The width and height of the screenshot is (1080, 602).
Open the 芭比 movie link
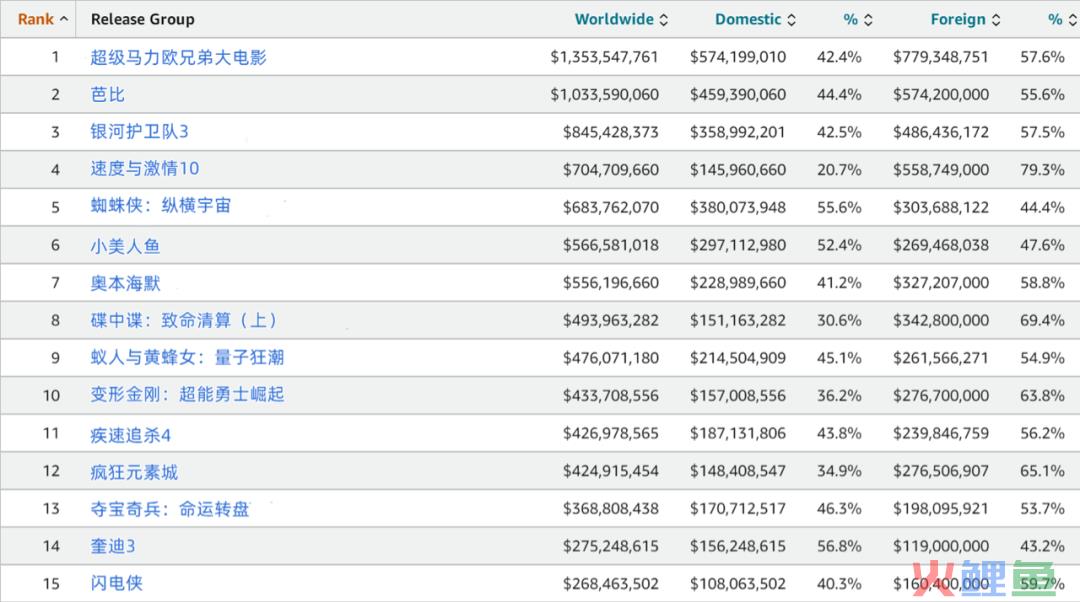(x=107, y=94)
